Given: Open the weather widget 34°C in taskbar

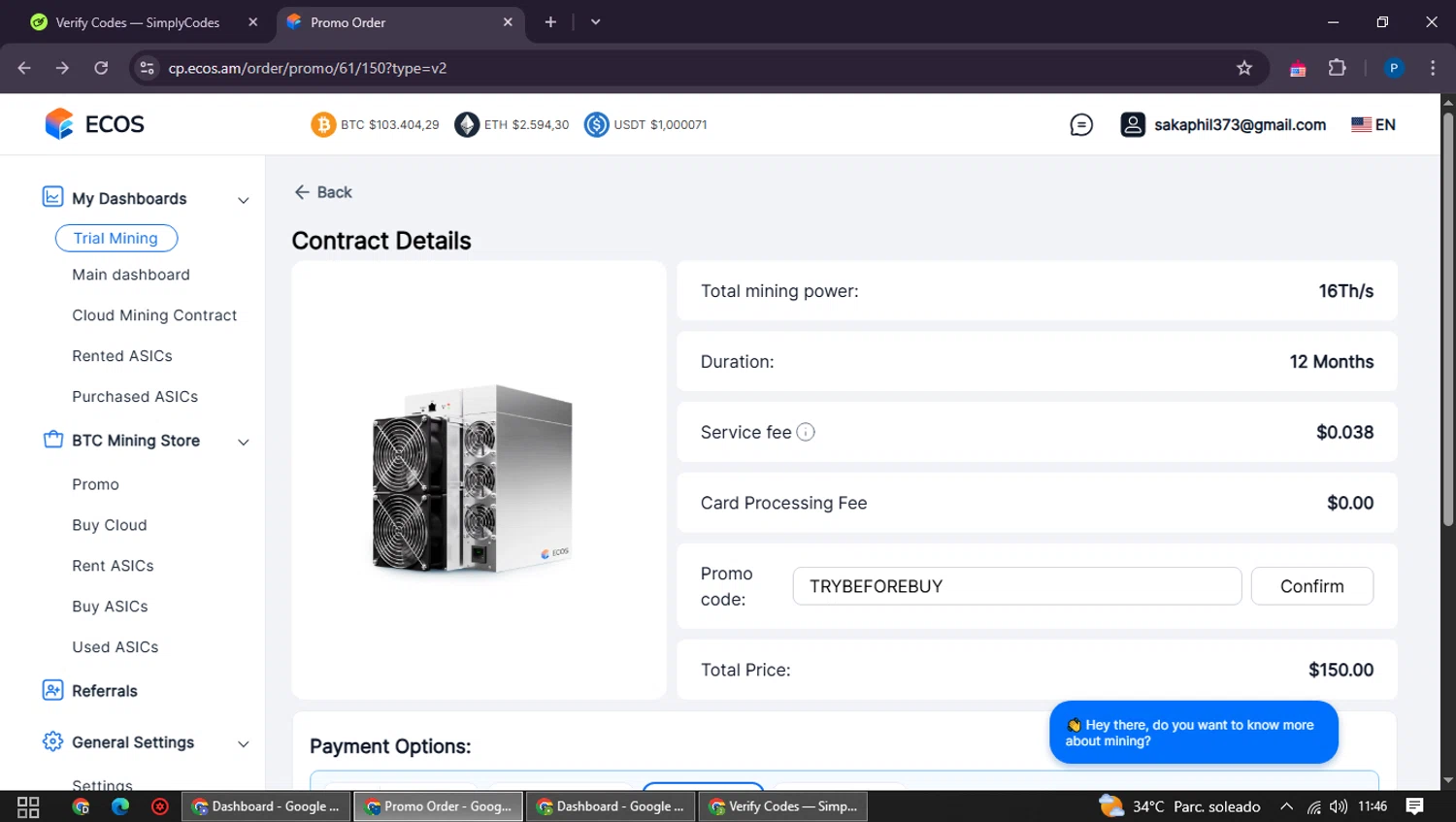Looking at the screenshot, I should pos(1179,806).
